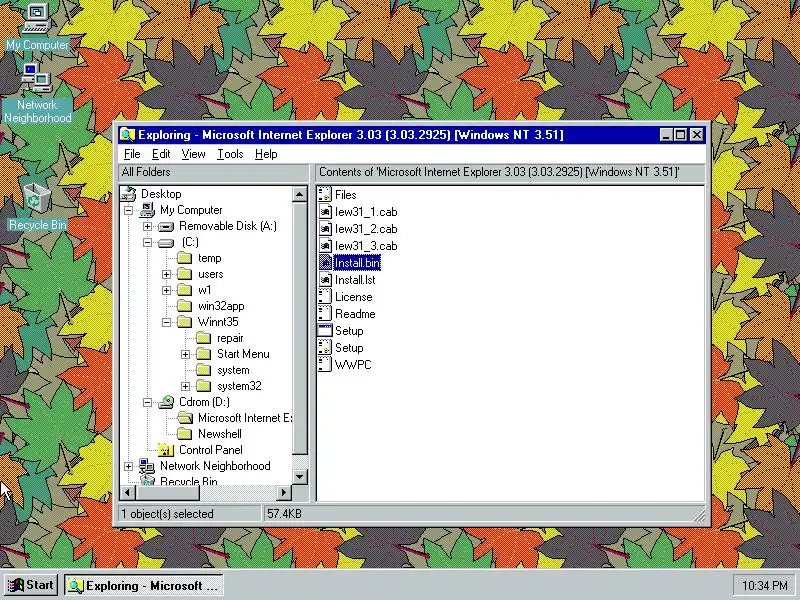Viewport: 800px width, 600px height.
Task: Open Network Neighborhood desktop icon
Action: (37, 79)
